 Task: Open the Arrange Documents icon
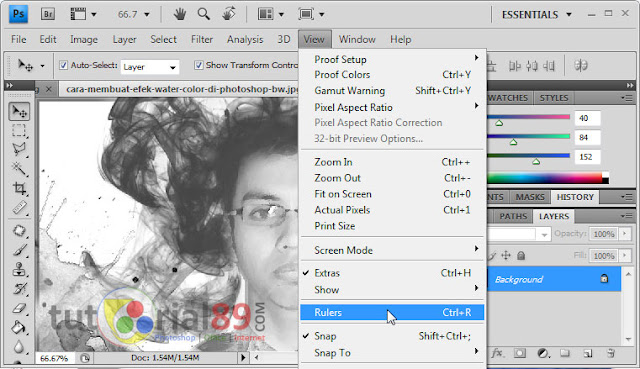266,14
